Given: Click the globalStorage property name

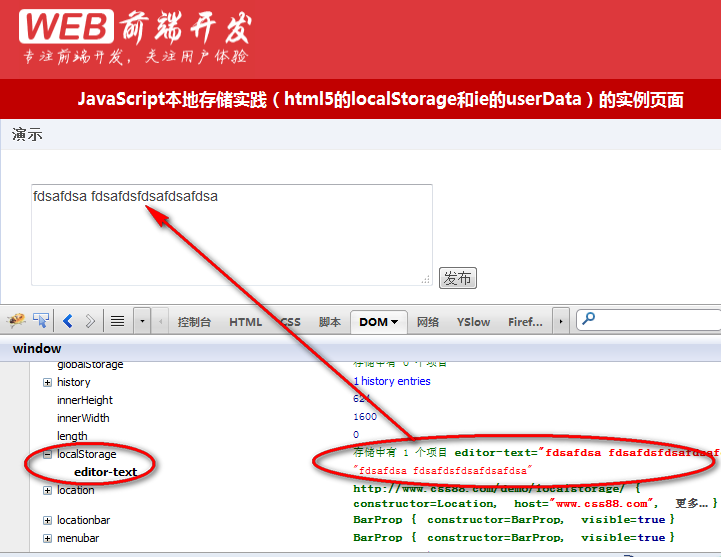Looking at the screenshot, I should pyautogui.click(x=90, y=364).
